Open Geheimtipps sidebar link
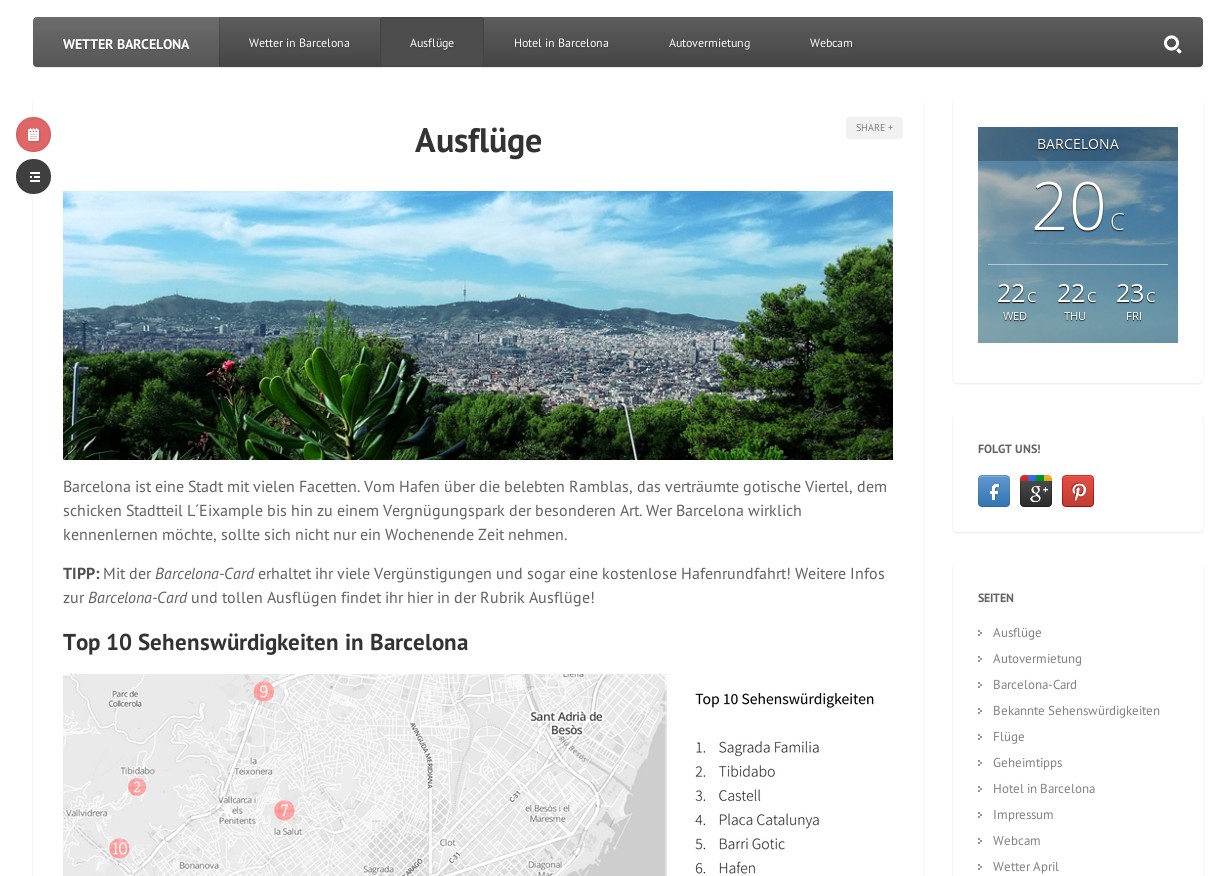1223x876 pixels. (1028, 763)
